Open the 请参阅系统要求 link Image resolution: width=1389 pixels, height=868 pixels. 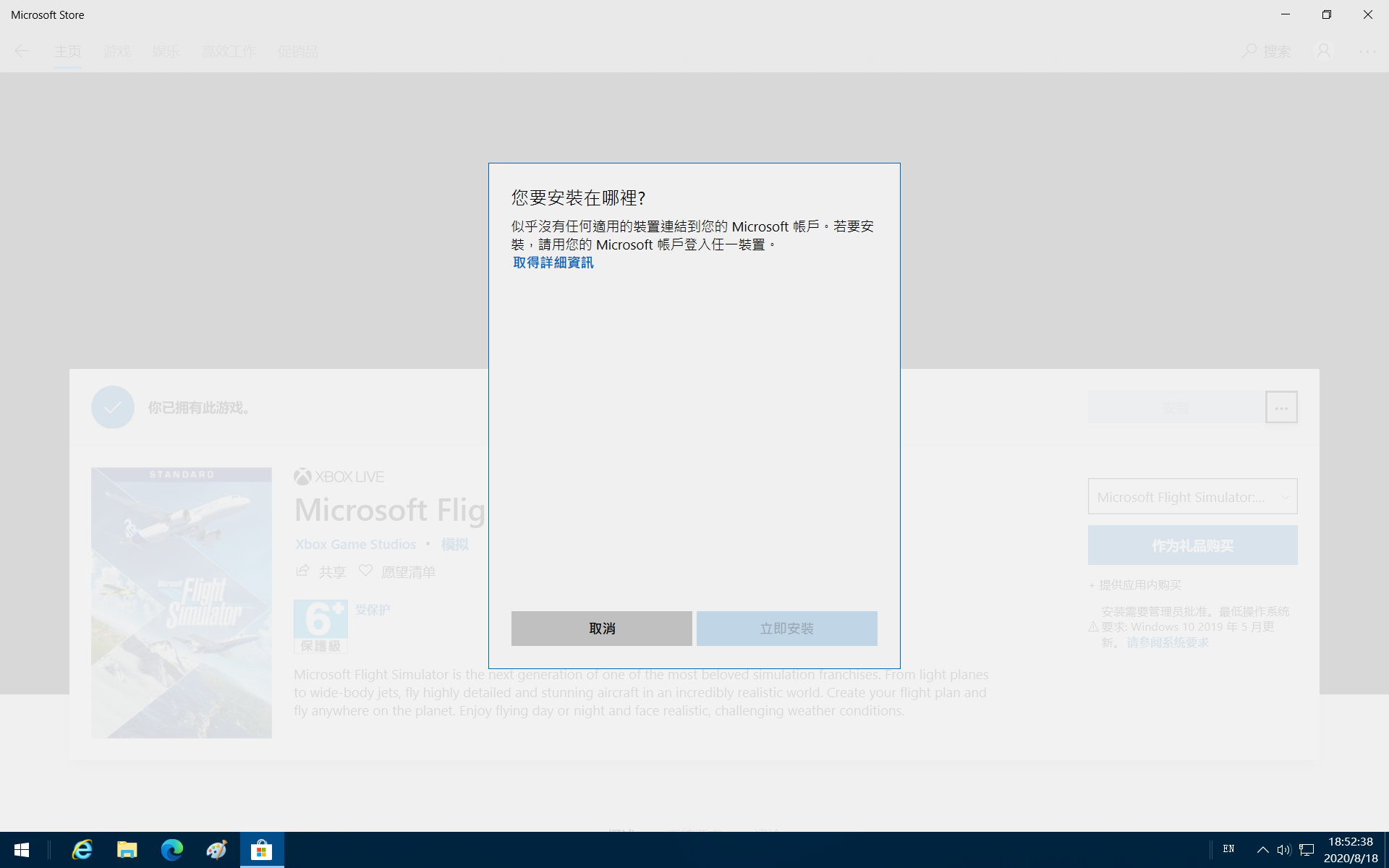click(x=1168, y=642)
